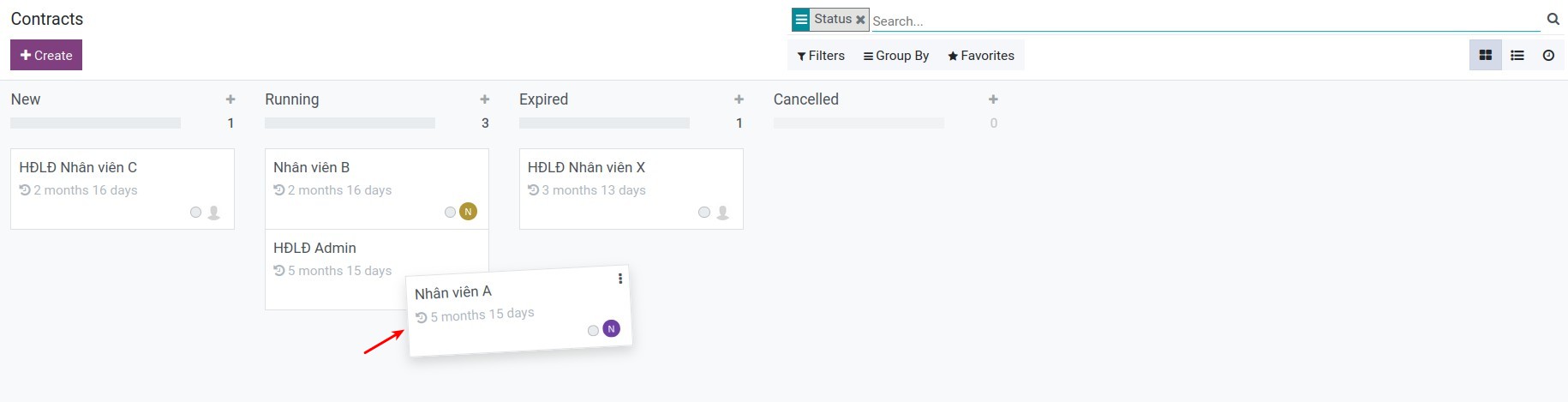
Task: Toggle kanban state of HĐLĐ Nhân viên C
Action: (196, 212)
